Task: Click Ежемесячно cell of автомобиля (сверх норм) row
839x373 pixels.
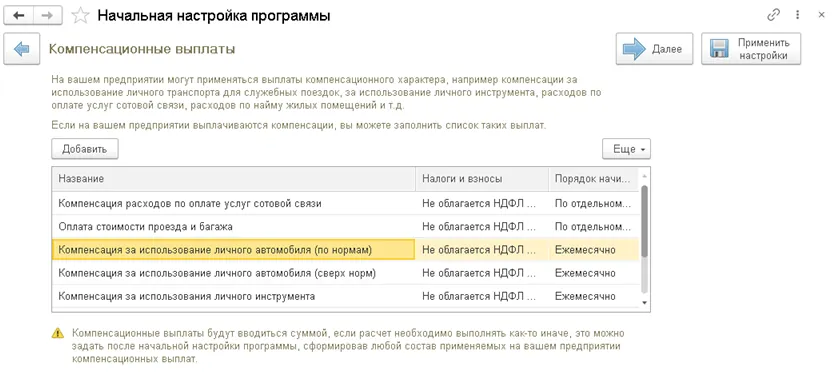Action: point(593,273)
